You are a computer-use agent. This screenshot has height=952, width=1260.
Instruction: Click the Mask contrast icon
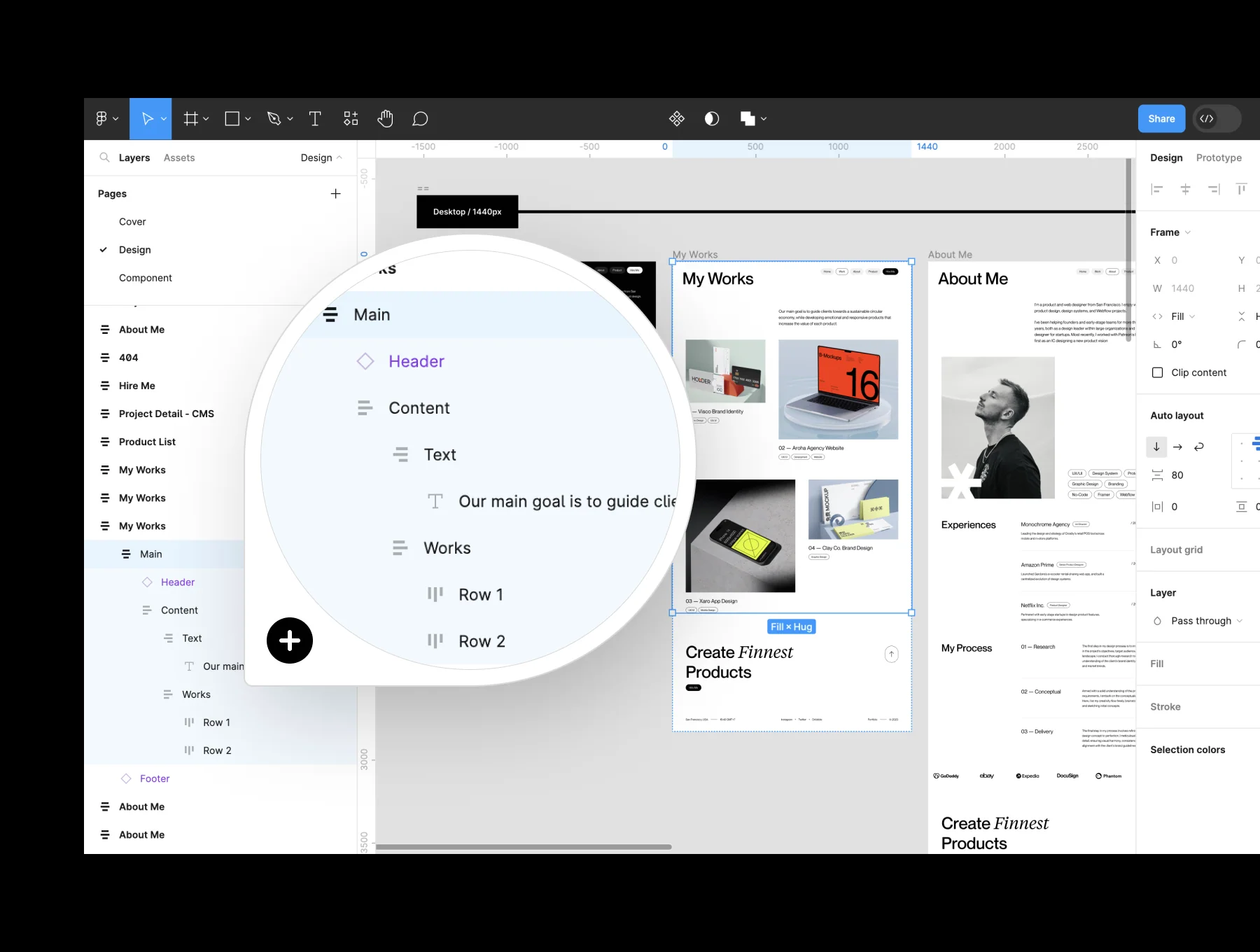[x=712, y=119]
